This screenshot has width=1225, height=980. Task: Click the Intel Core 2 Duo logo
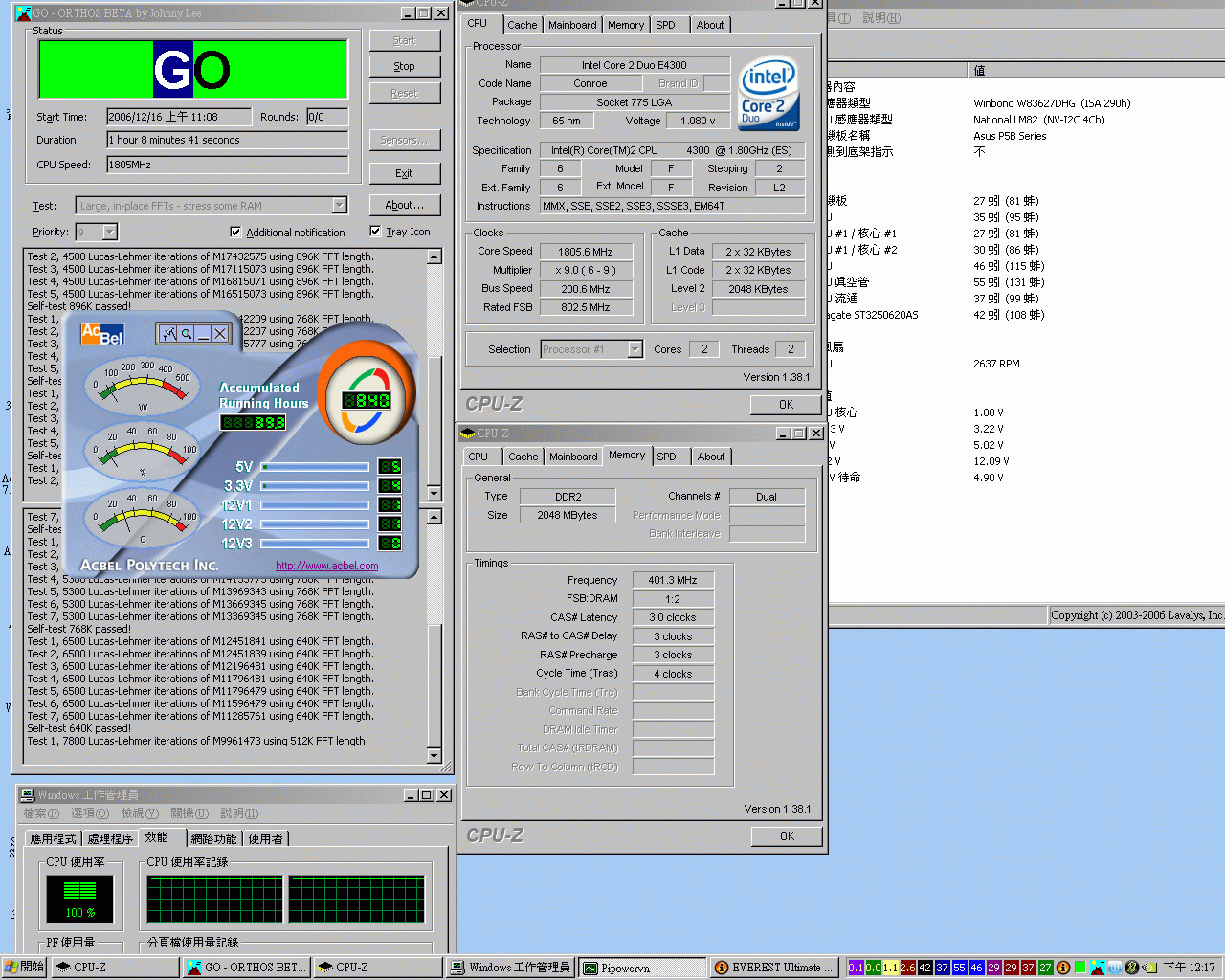(768, 92)
